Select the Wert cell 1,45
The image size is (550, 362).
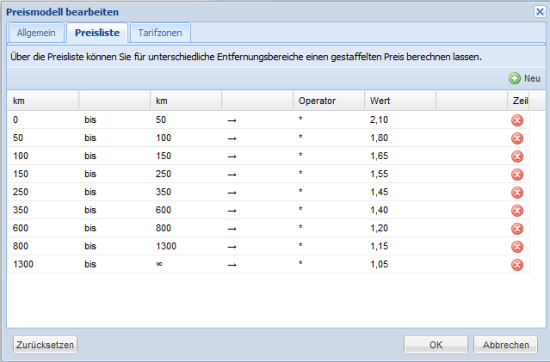(400, 192)
